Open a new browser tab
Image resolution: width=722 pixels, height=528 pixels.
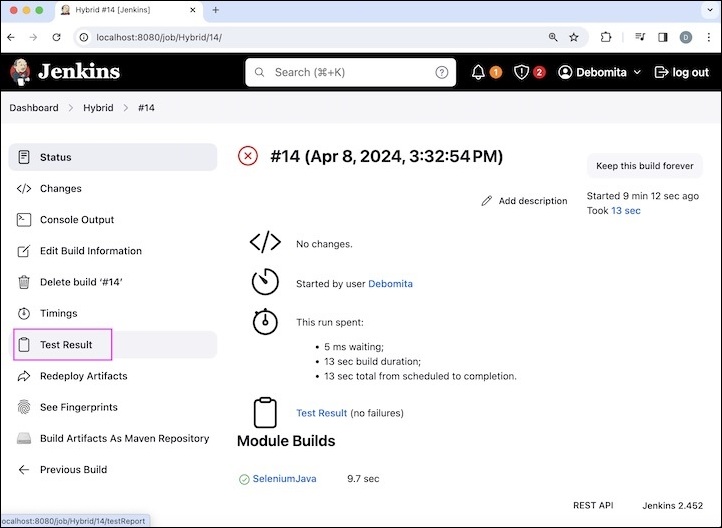pos(216,10)
